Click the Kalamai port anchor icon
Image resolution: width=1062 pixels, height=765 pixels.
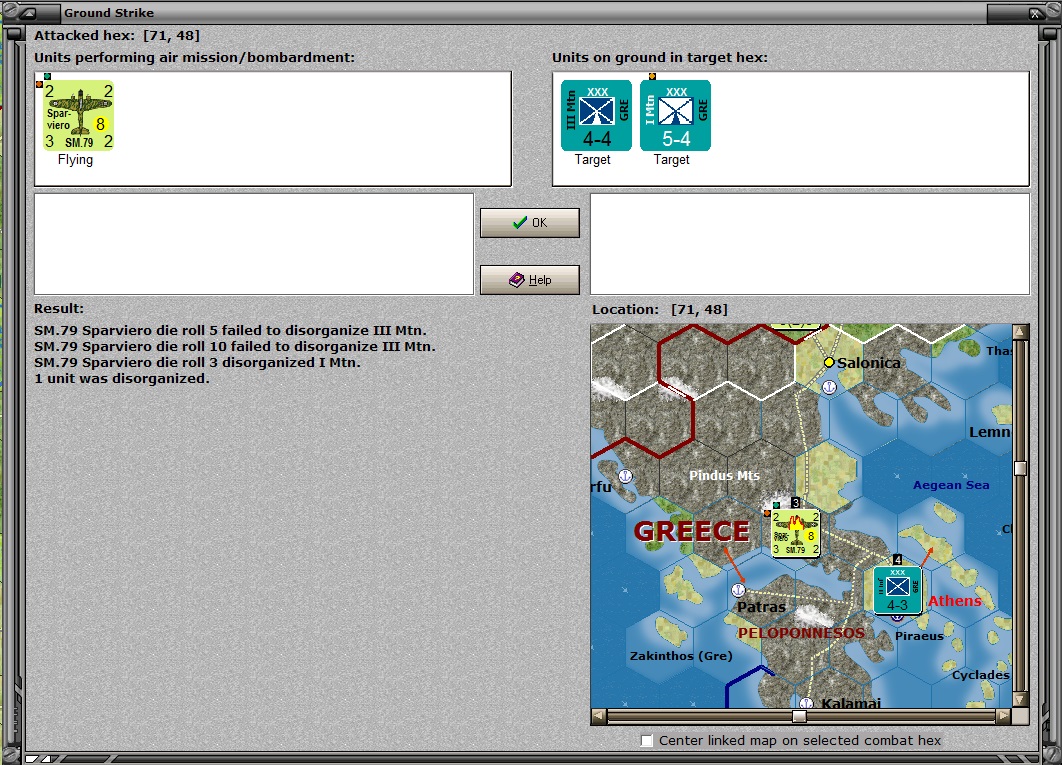click(x=805, y=703)
